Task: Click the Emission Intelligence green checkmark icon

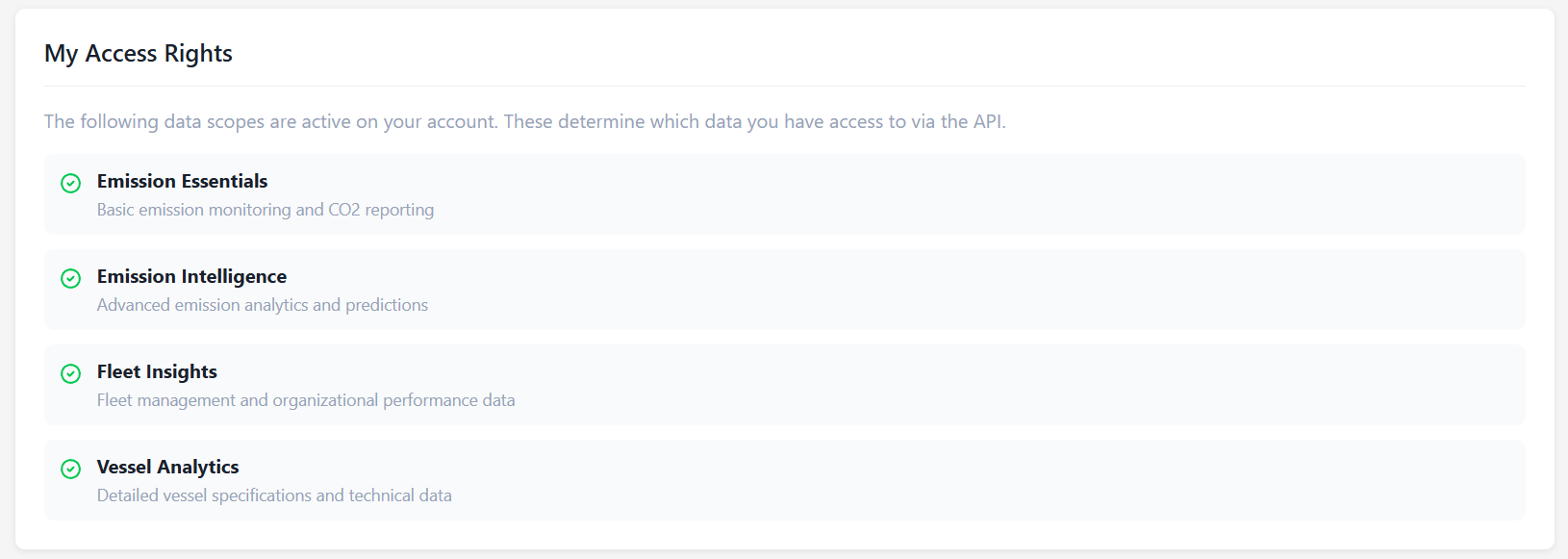Action: (70, 278)
